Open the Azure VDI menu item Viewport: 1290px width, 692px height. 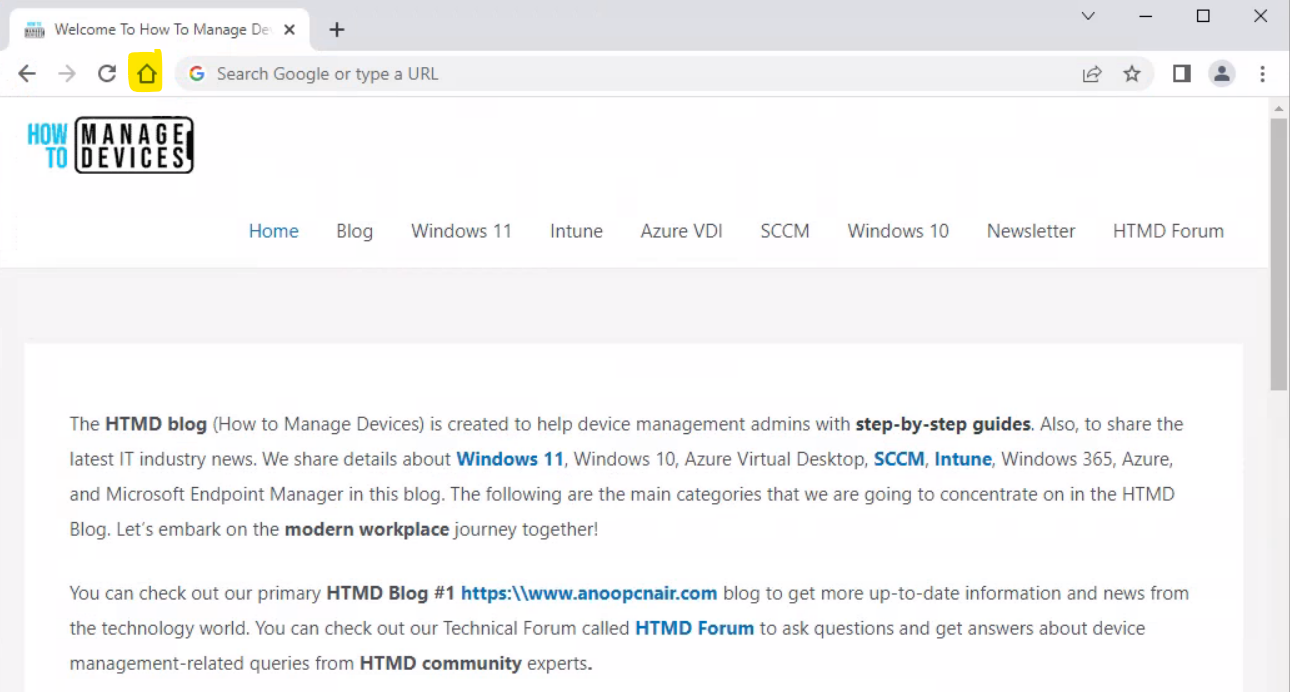pos(682,231)
